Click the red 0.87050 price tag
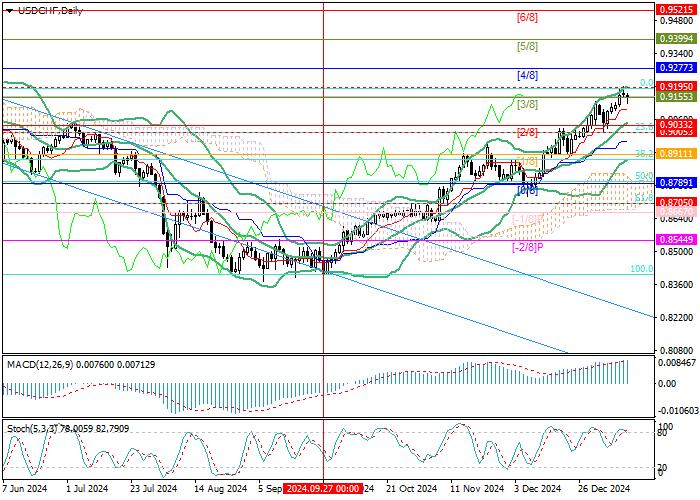Screen dimensions: 700x500 [675, 202]
